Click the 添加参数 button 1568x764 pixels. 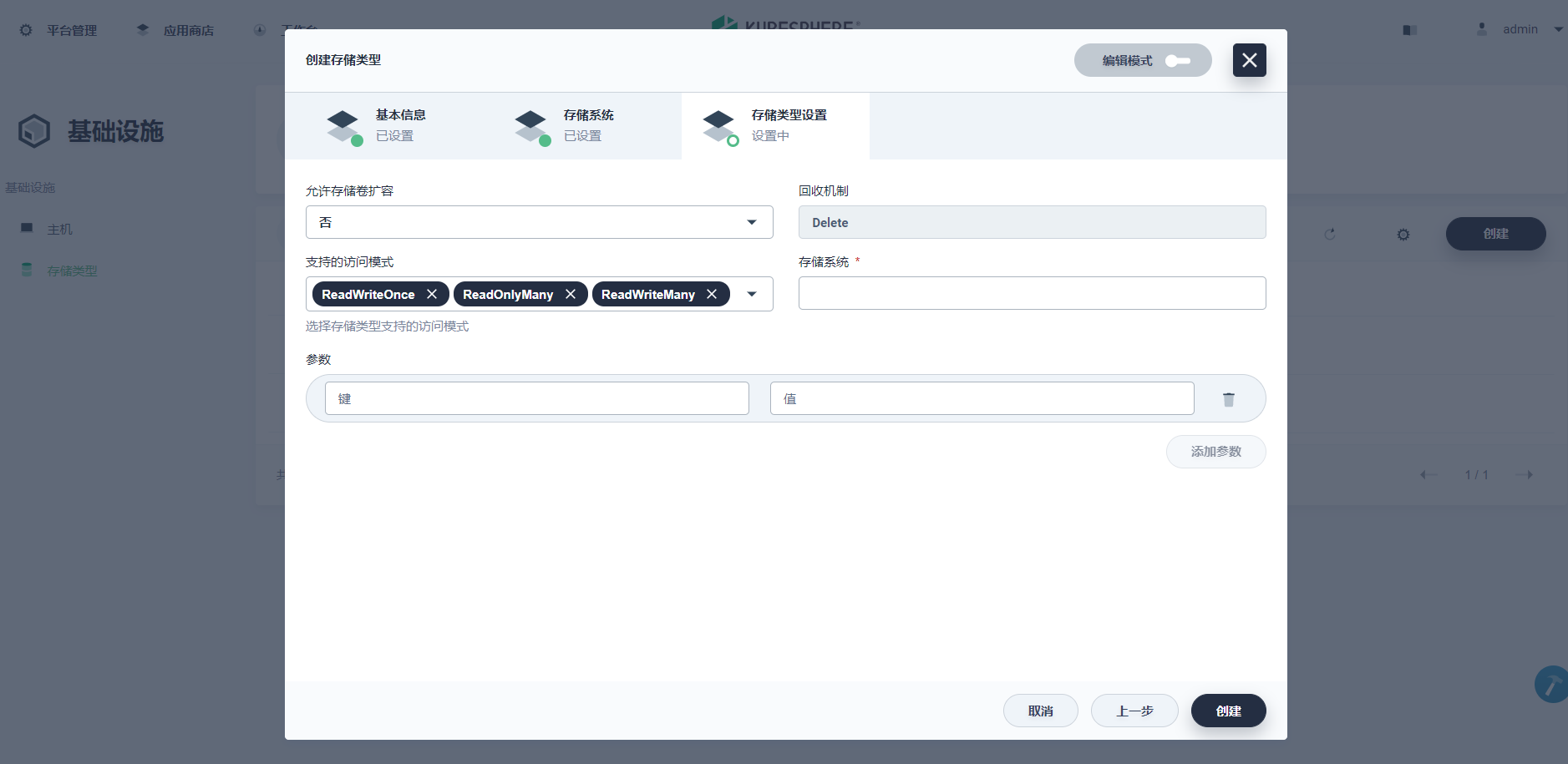click(x=1215, y=452)
